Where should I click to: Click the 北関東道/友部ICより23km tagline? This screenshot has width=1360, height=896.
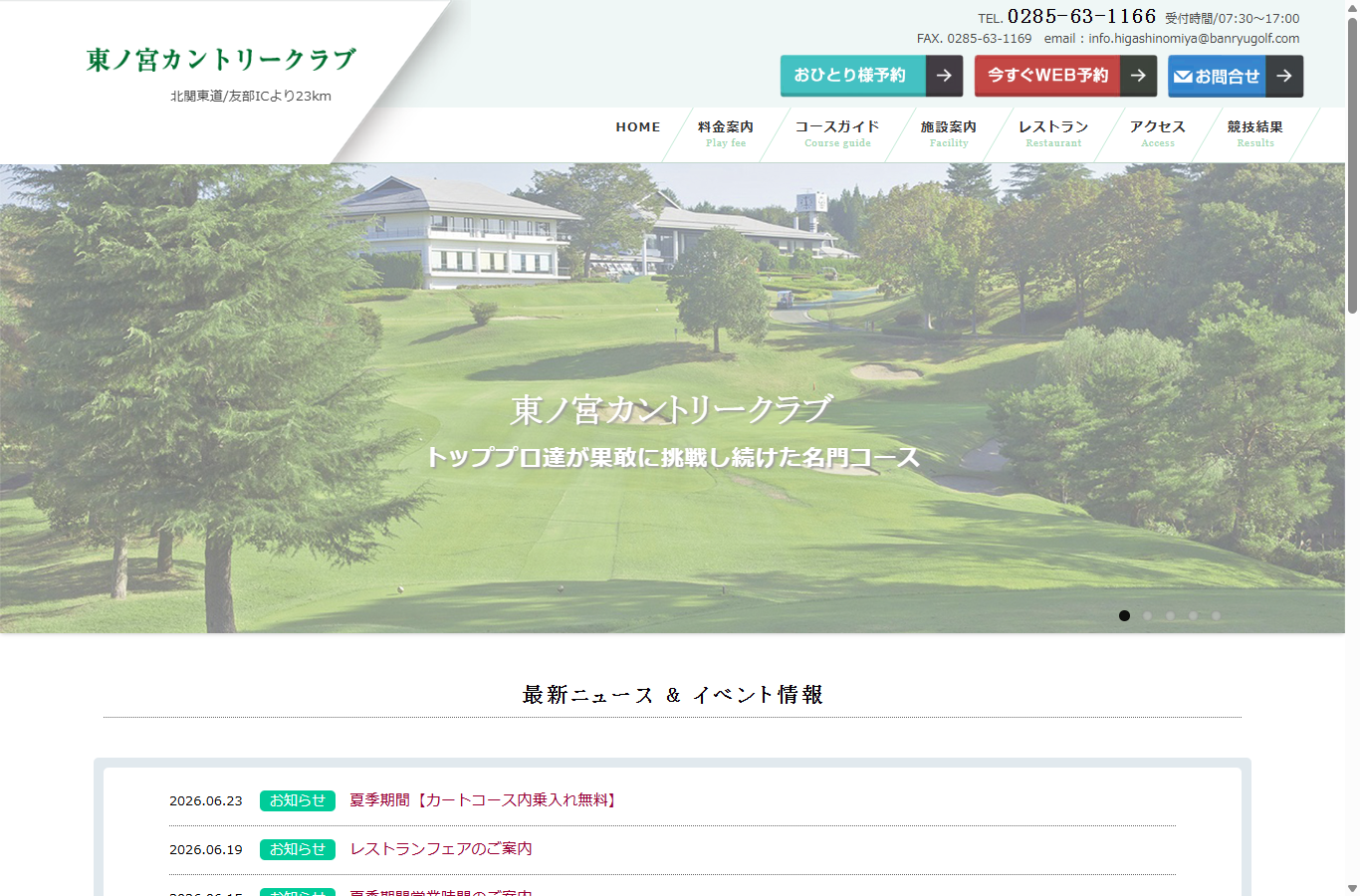(x=251, y=97)
